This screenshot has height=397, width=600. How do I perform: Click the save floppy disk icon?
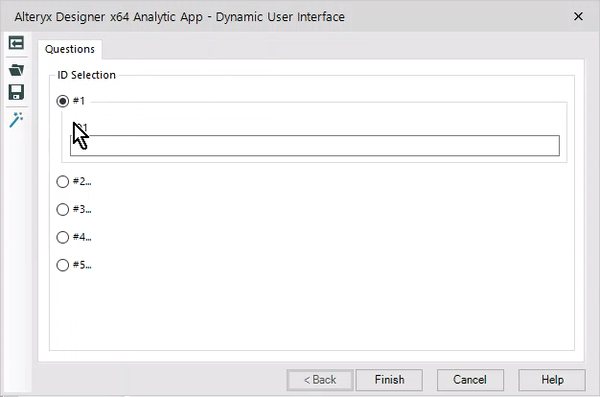[x=16, y=92]
